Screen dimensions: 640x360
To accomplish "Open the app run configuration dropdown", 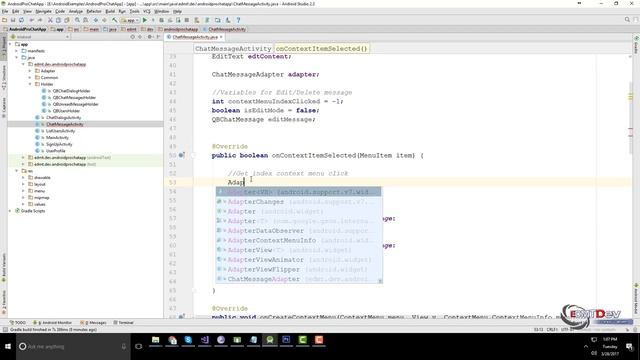I will coord(130,20).
